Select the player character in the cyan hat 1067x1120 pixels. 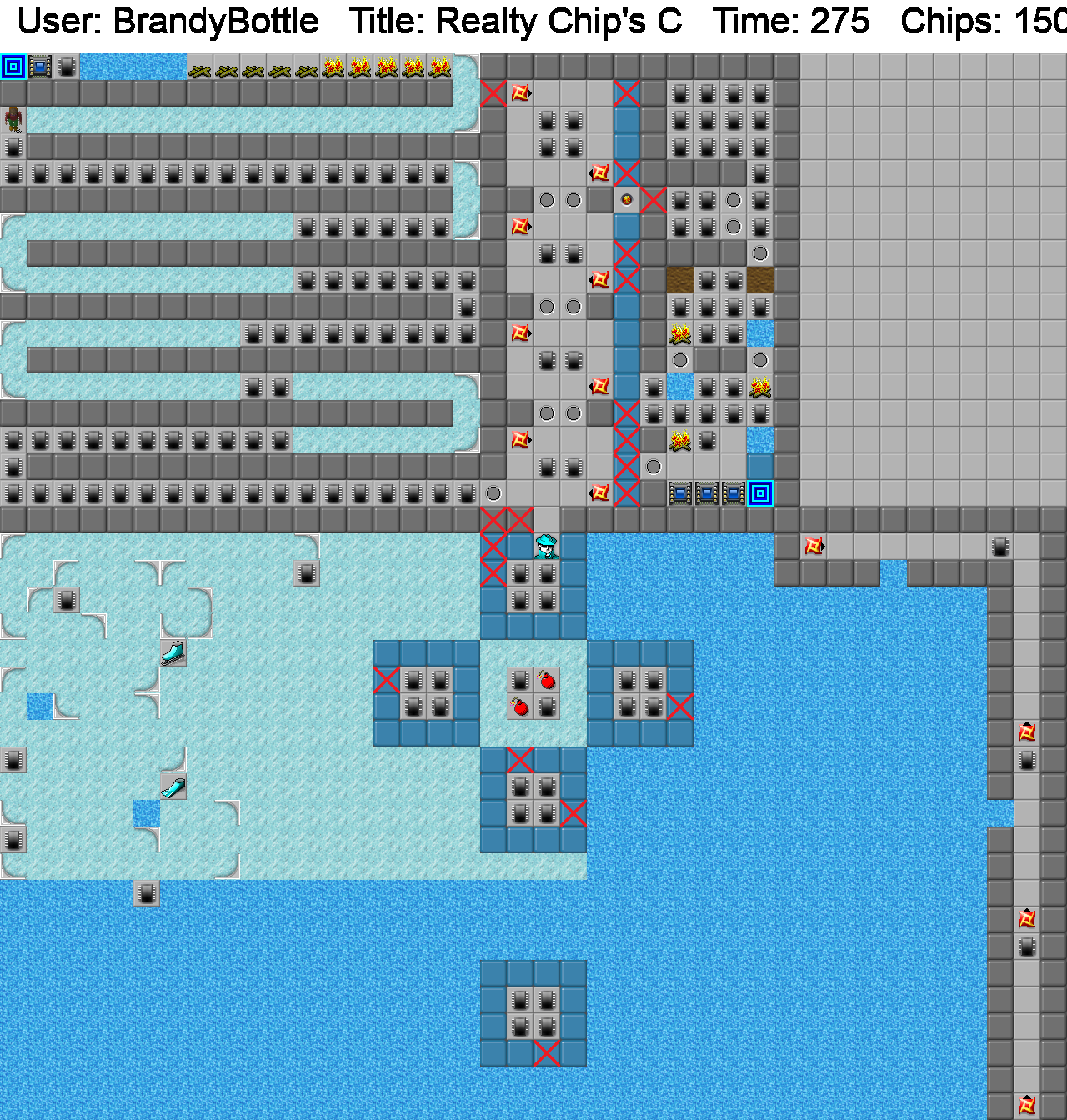point(547,547)
